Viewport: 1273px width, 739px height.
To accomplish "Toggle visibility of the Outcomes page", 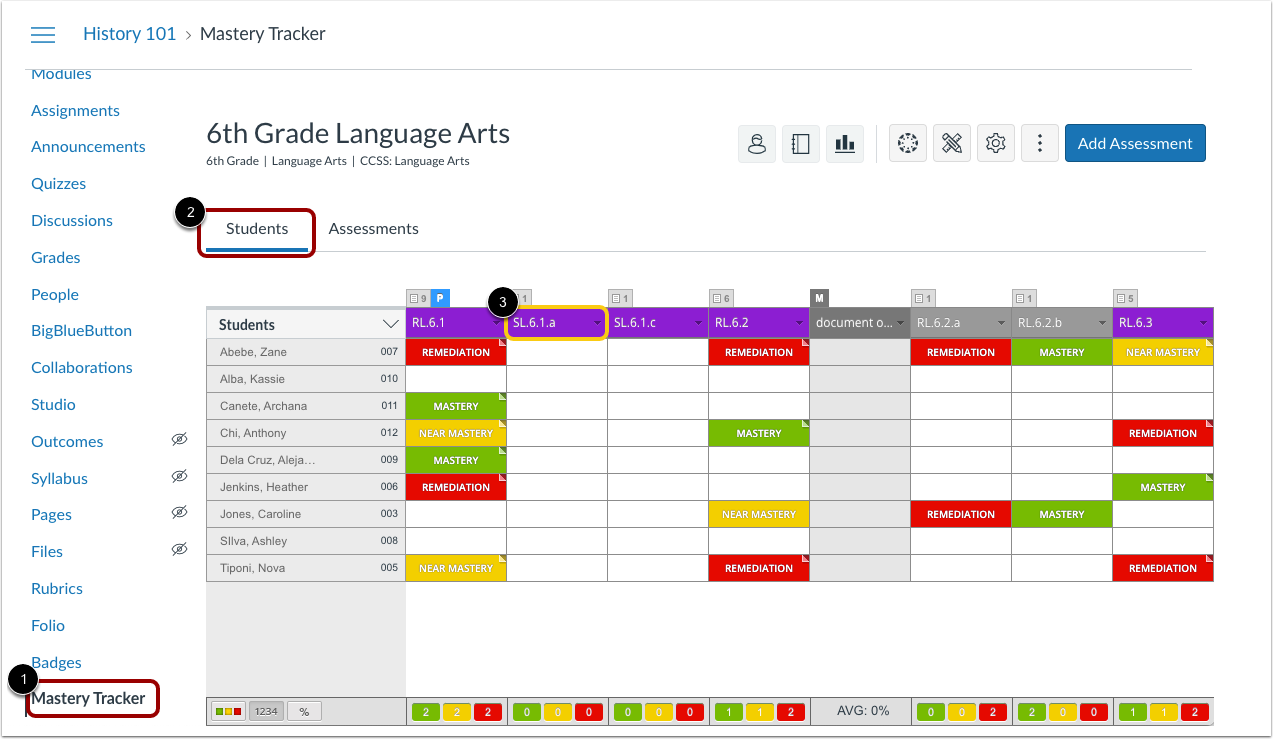I will 180,439.
